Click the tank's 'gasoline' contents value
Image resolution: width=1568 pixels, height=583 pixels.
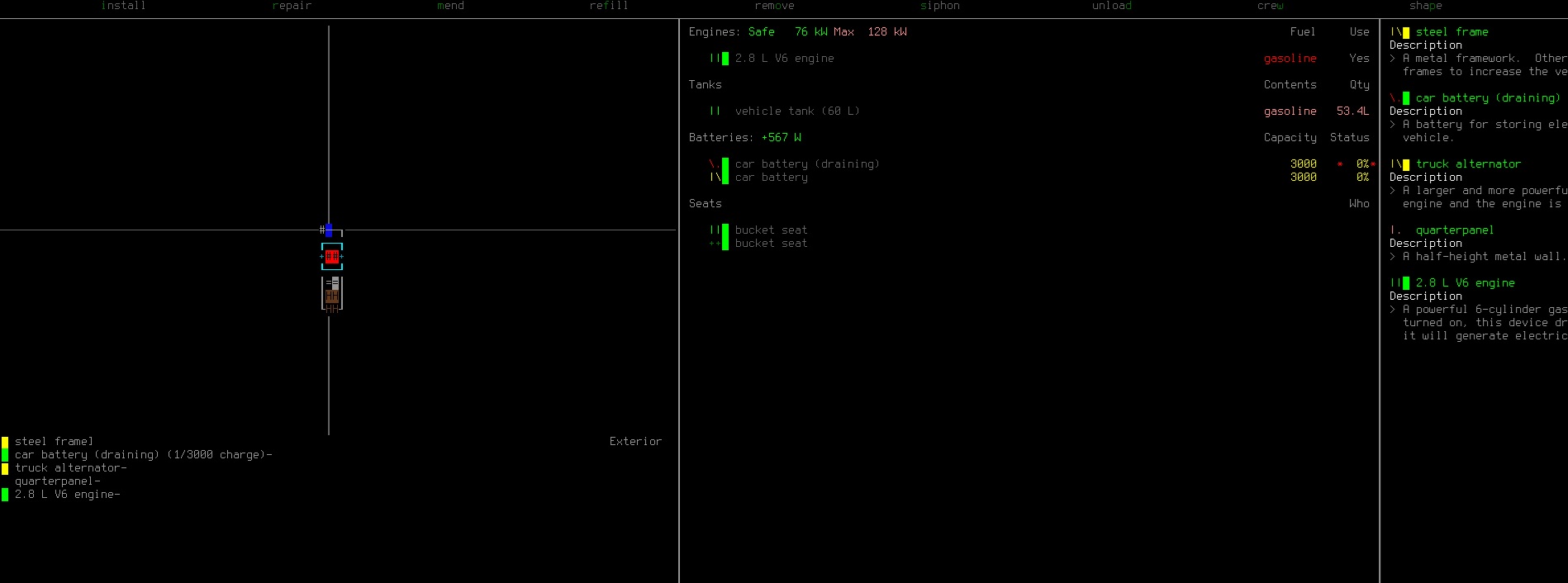pyautogui.click(x=1290, y=111)
